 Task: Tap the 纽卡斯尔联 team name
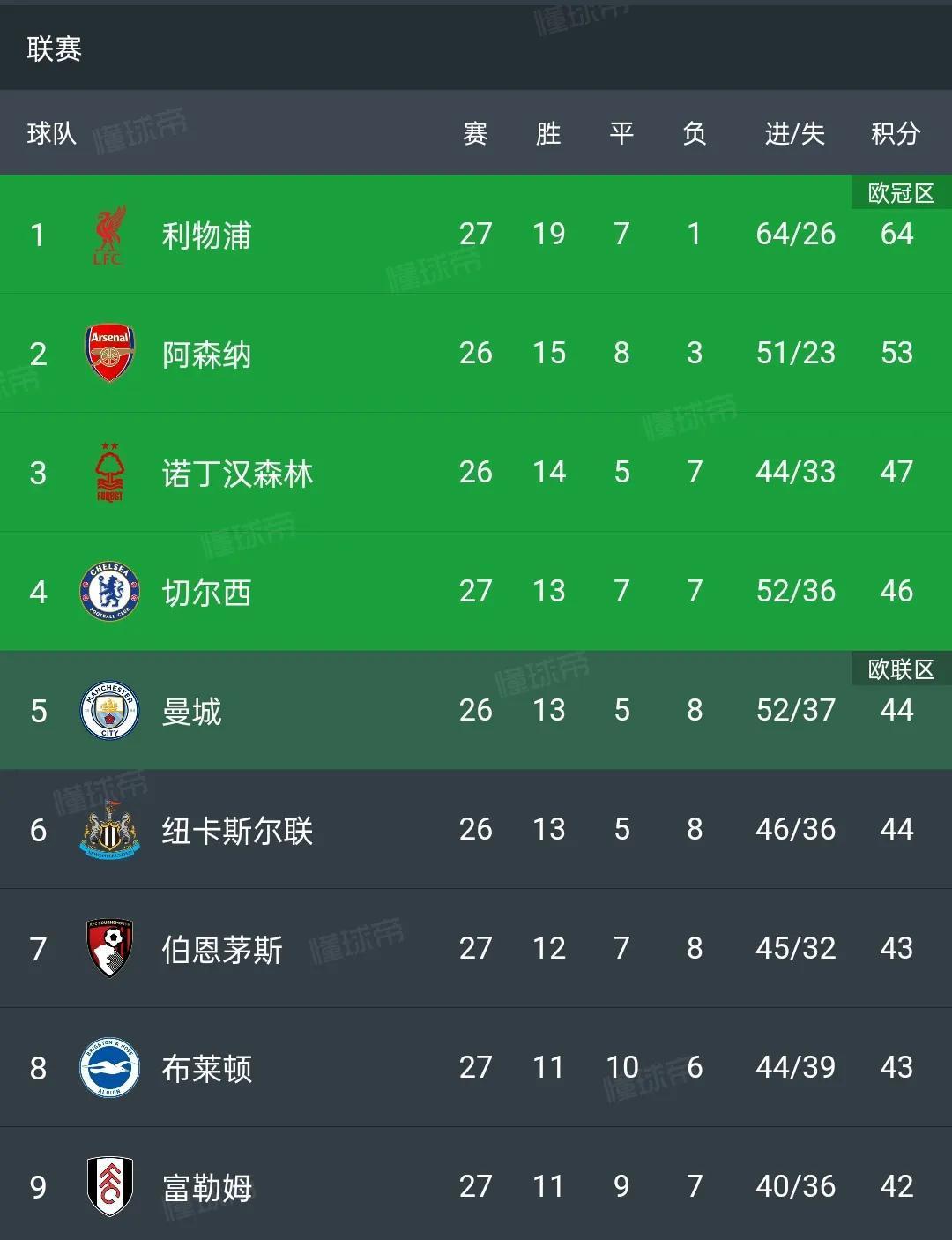(x=237, y=831)
